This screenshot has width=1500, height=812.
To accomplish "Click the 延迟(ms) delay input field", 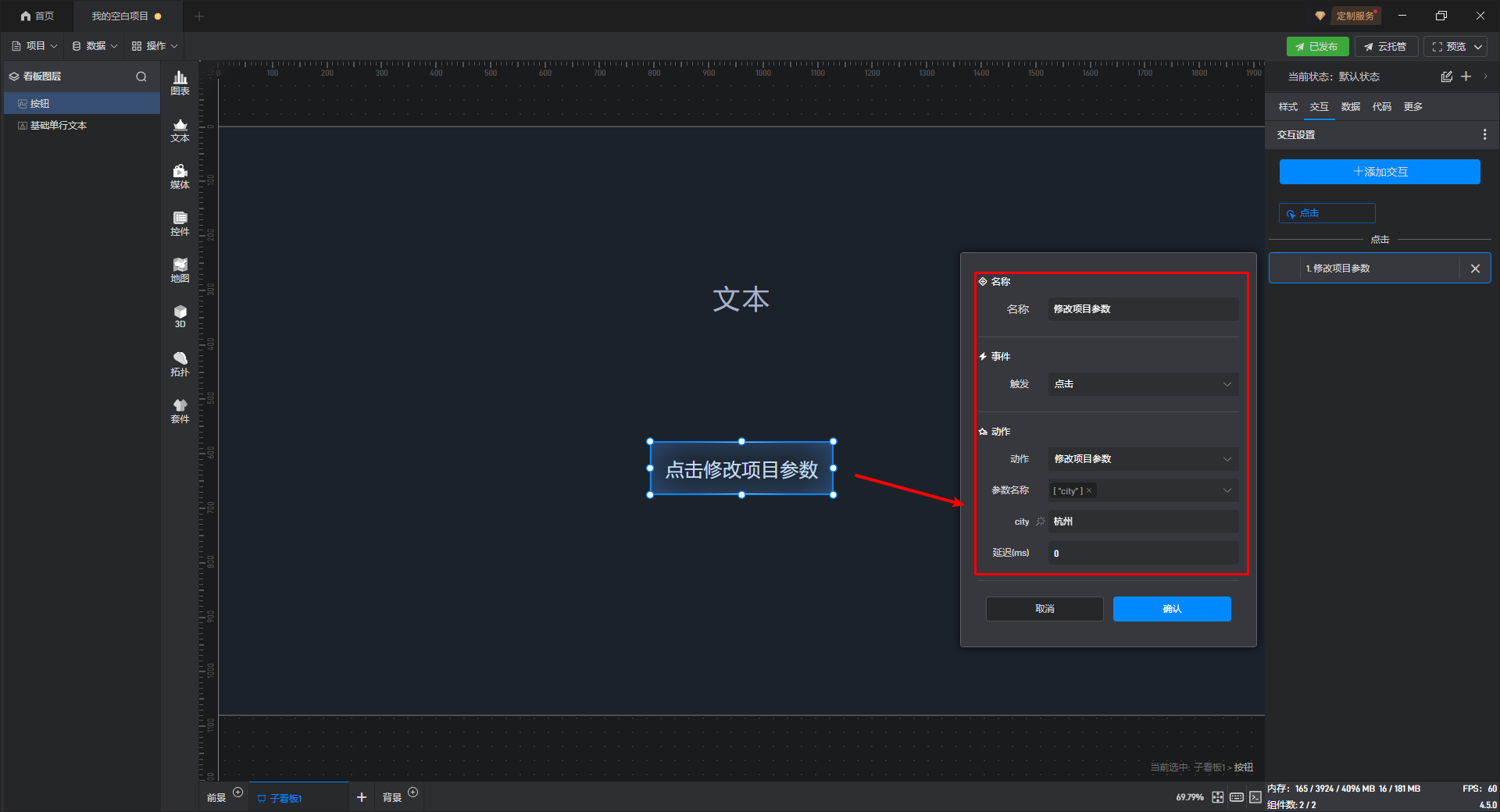I will tap(1142, 553).
